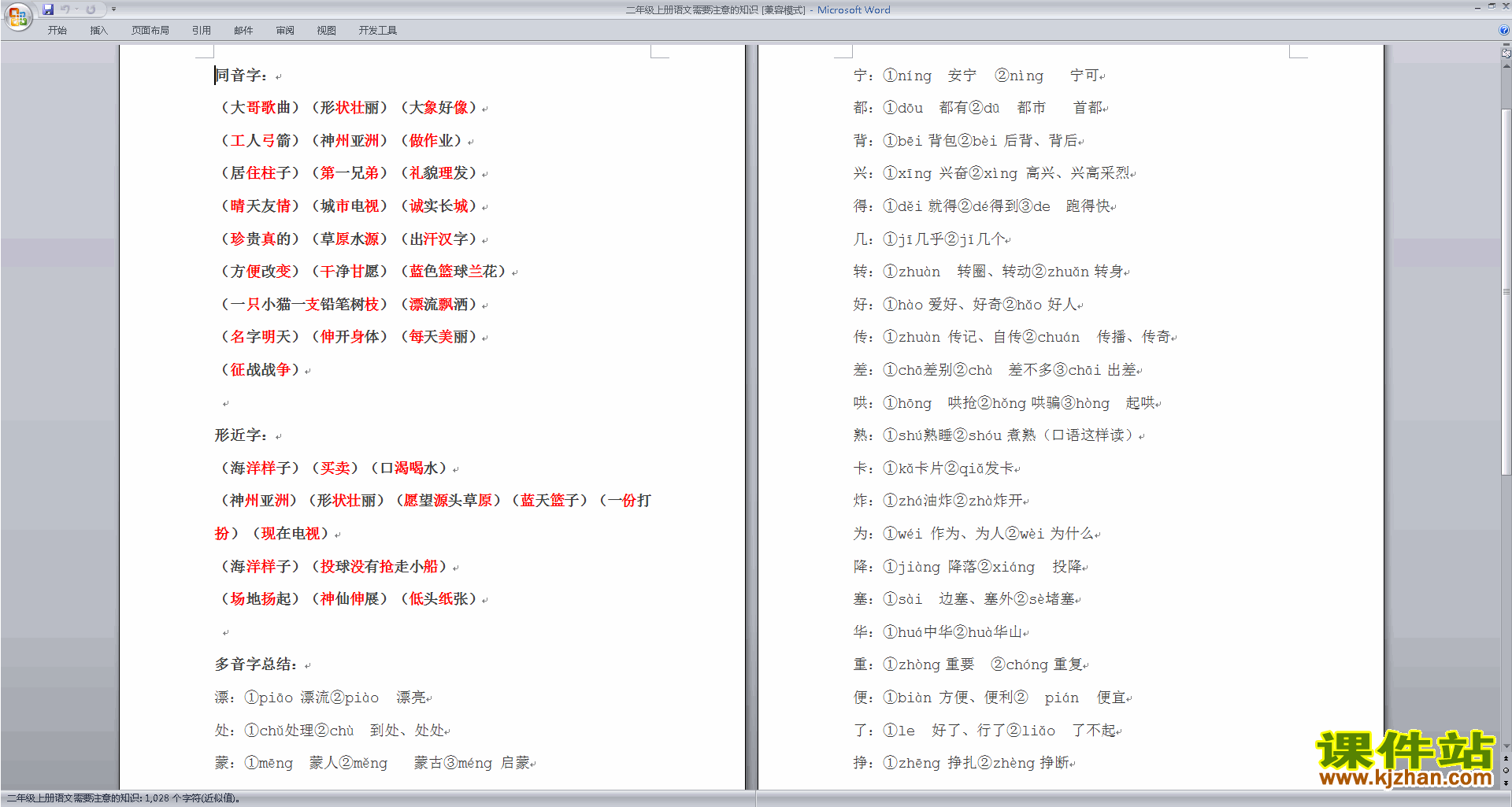Click the line starting with 挣：①zhēng
This screenshot has height=807, width=1512.
click(964, 763)
